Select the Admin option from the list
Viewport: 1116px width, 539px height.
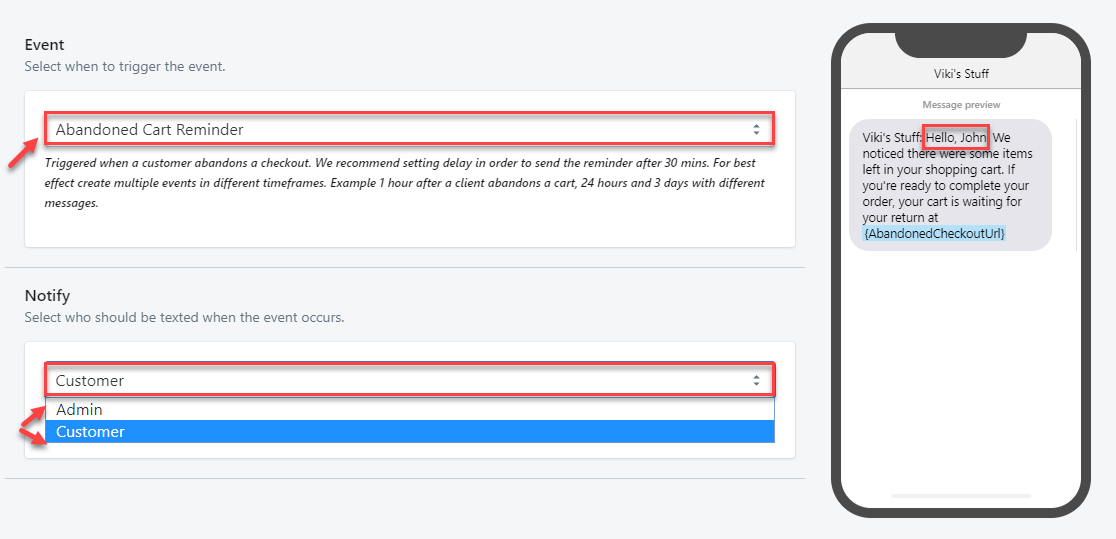(409, 409)
